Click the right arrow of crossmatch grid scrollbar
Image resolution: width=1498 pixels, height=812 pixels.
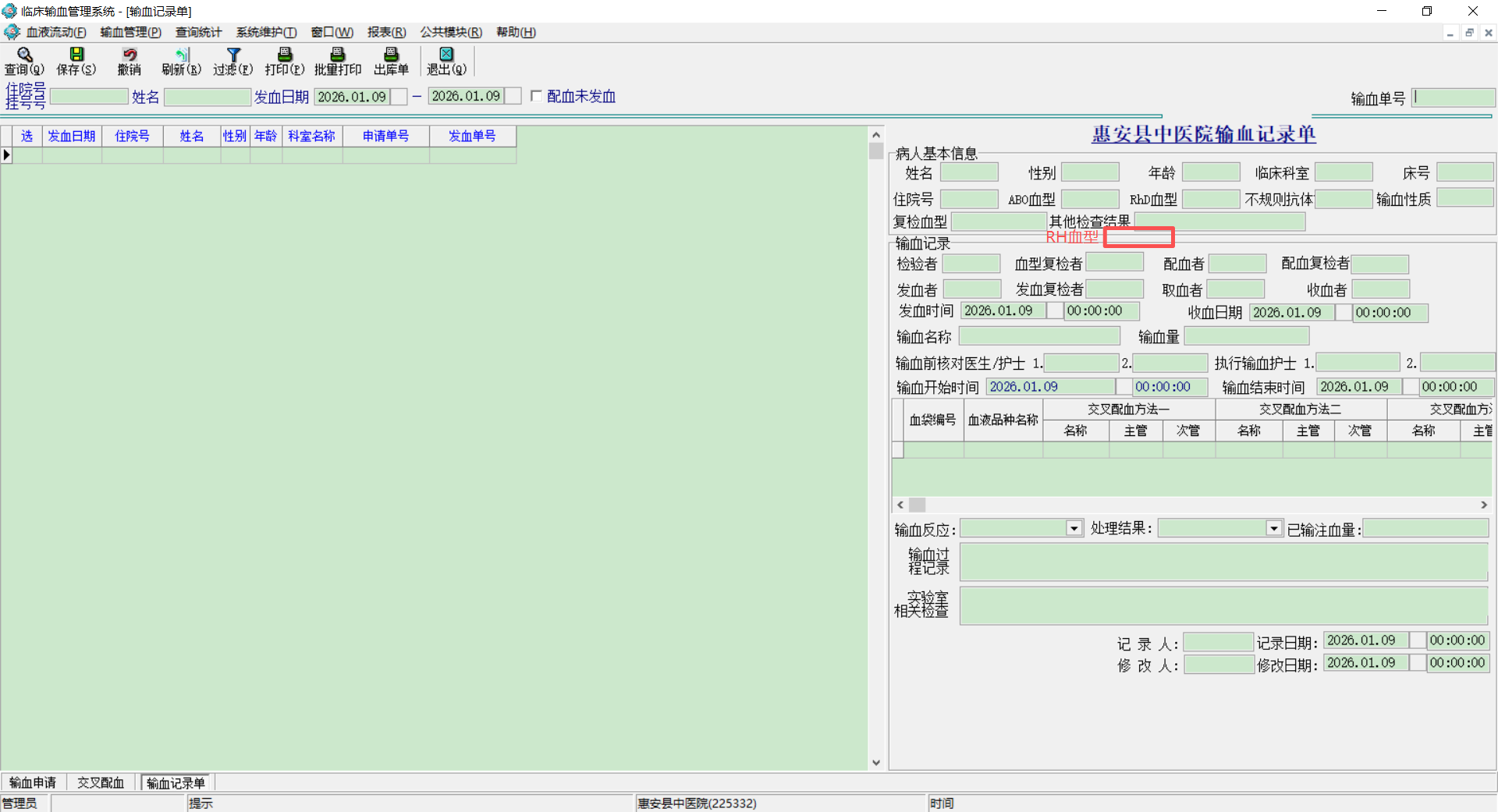click(x=1484, y=505)
